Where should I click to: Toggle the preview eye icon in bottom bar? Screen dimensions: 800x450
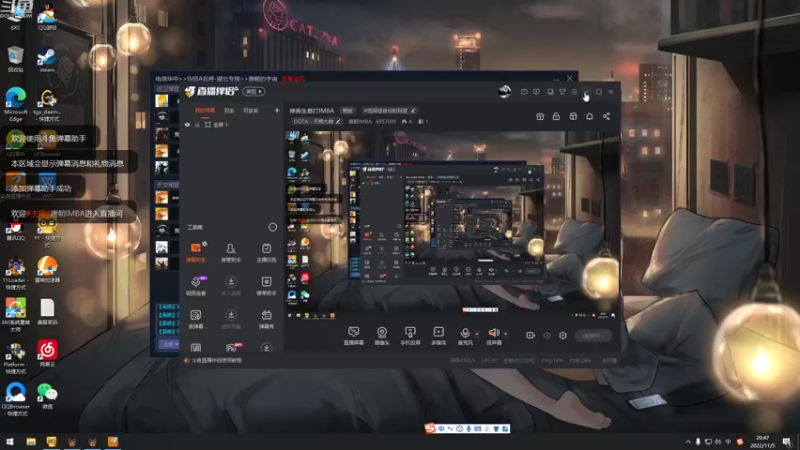click(546, 335)
